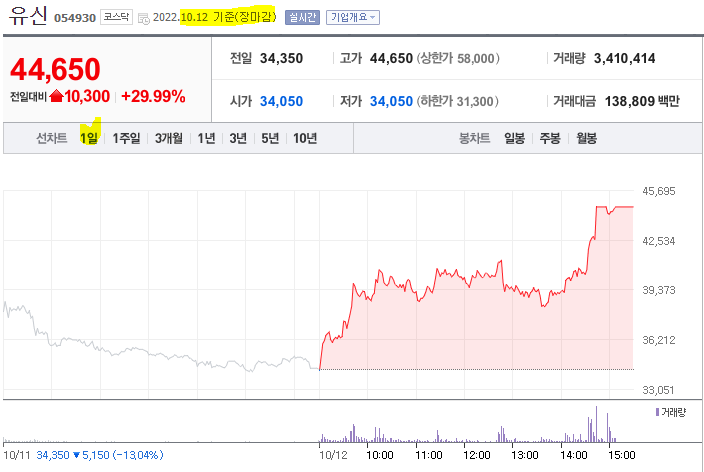Click the 실시간 button
The width and height of the screenshot is (704, 472).
(302, 18)
